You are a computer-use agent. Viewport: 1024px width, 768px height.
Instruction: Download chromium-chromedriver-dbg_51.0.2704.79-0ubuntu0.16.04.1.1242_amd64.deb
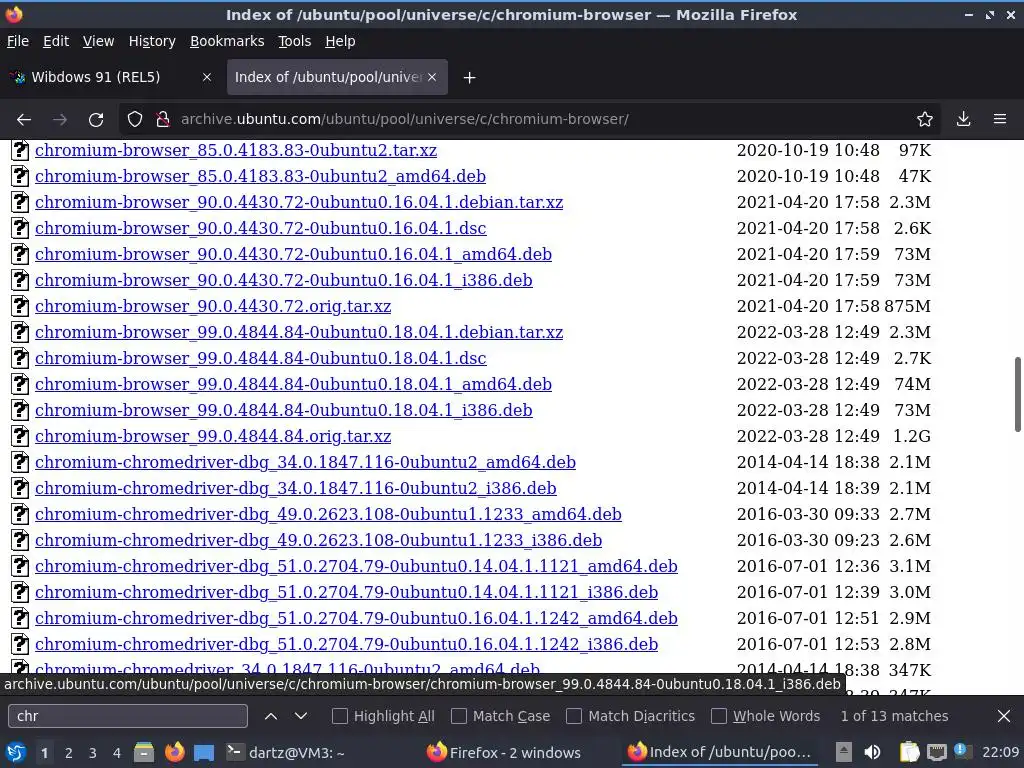(x=356, y=618)
